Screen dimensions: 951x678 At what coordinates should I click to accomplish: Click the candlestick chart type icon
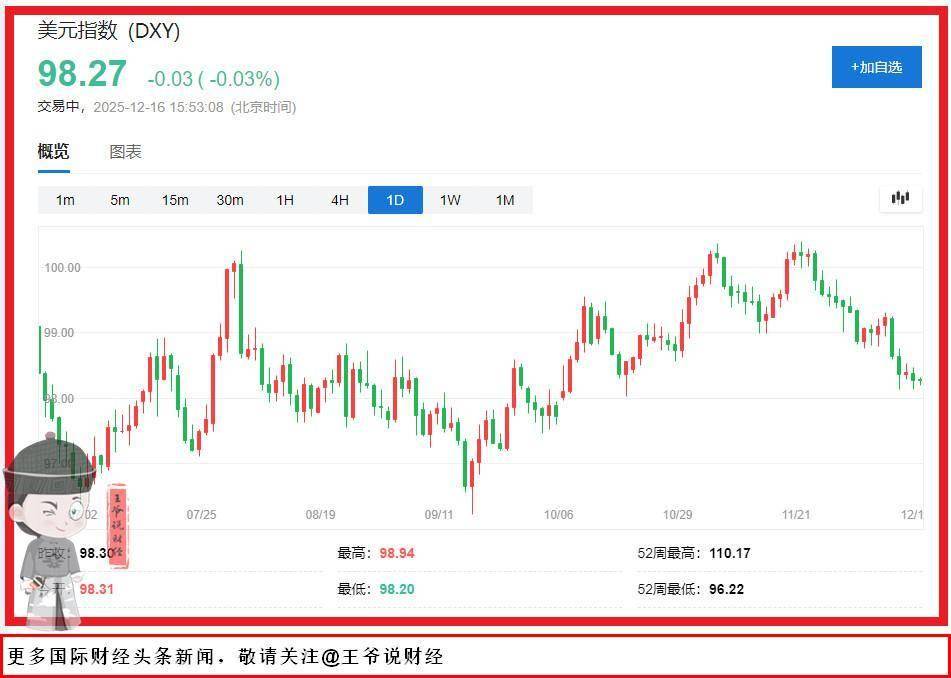(x=900, y=198)
